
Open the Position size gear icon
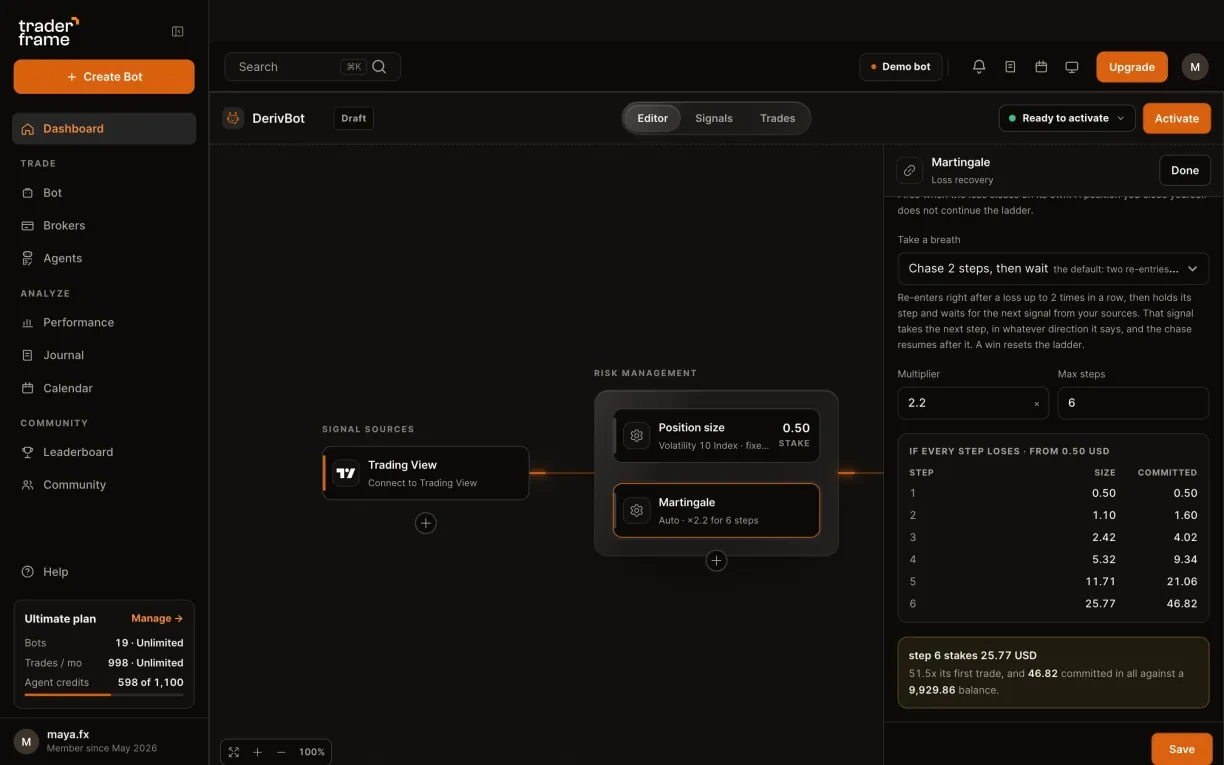(x=636, y=436)
